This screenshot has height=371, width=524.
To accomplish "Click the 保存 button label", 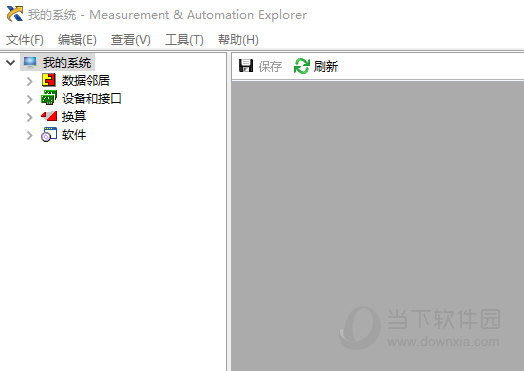I will 270,66.
